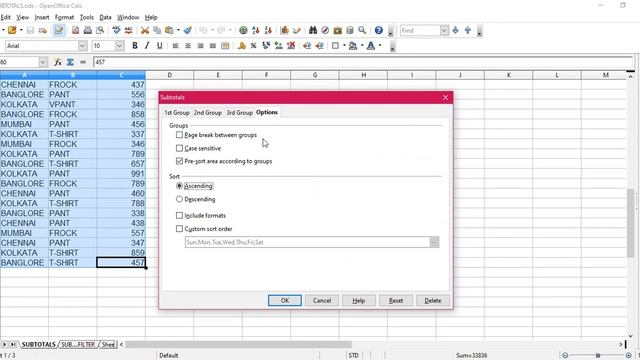The image size is (640, 360).
Task: Click Delete in Subtotals dialog
Action: [433, 300]
